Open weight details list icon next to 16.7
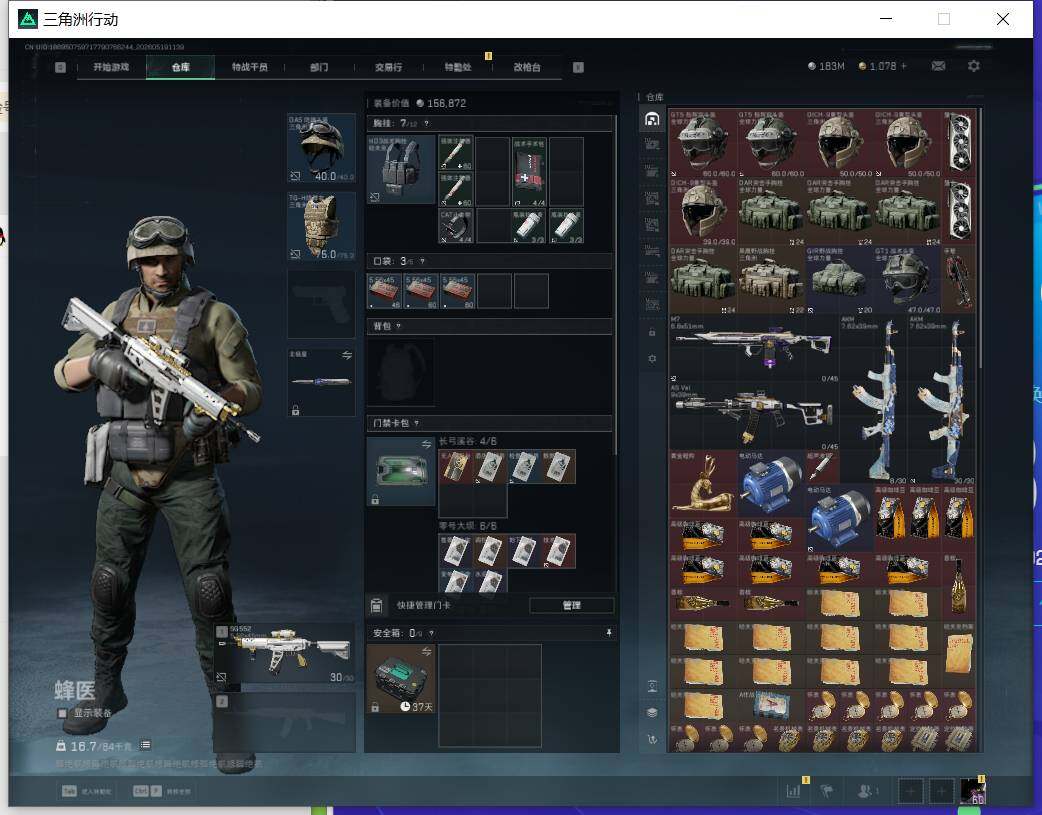The height and width of the screenshot is (815, 1042). click(x=146, y=745)
